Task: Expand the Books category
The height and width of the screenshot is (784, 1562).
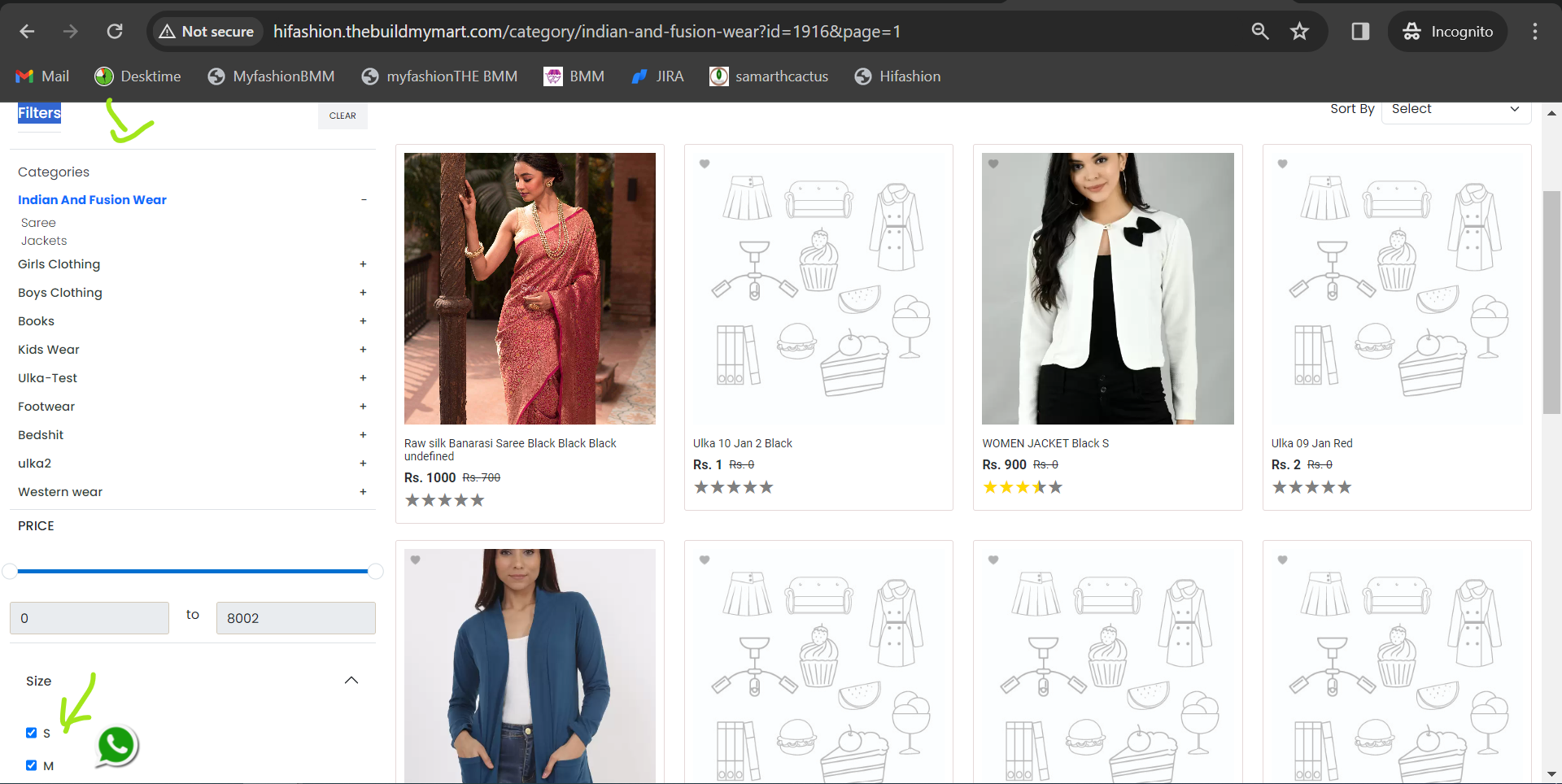Action: [x=364, y=321]
